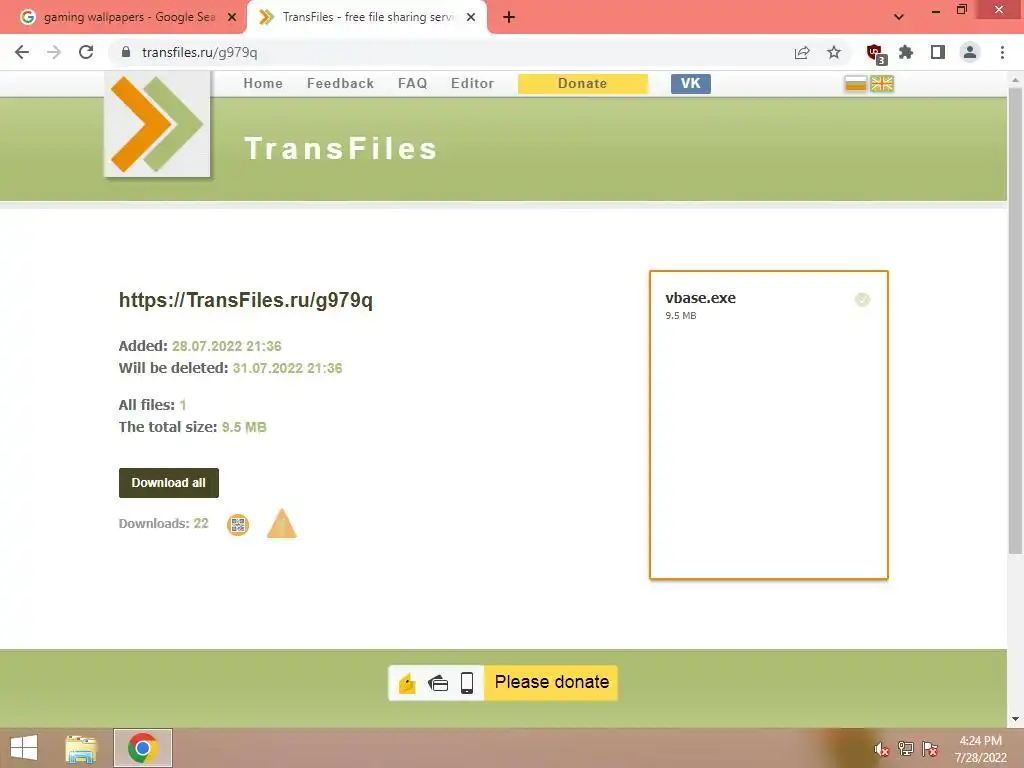Viewport: 1024px width, 768px height.
Task: Open the VK button
Action: (x=691, y=84)
